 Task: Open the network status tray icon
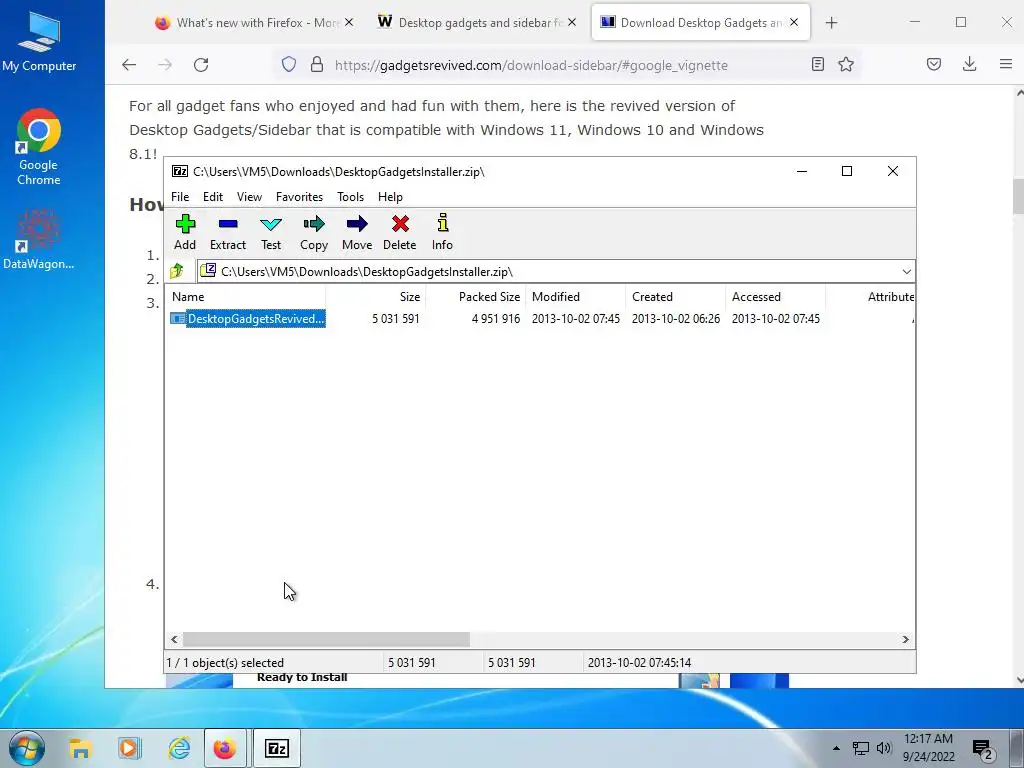coord(861,748)
